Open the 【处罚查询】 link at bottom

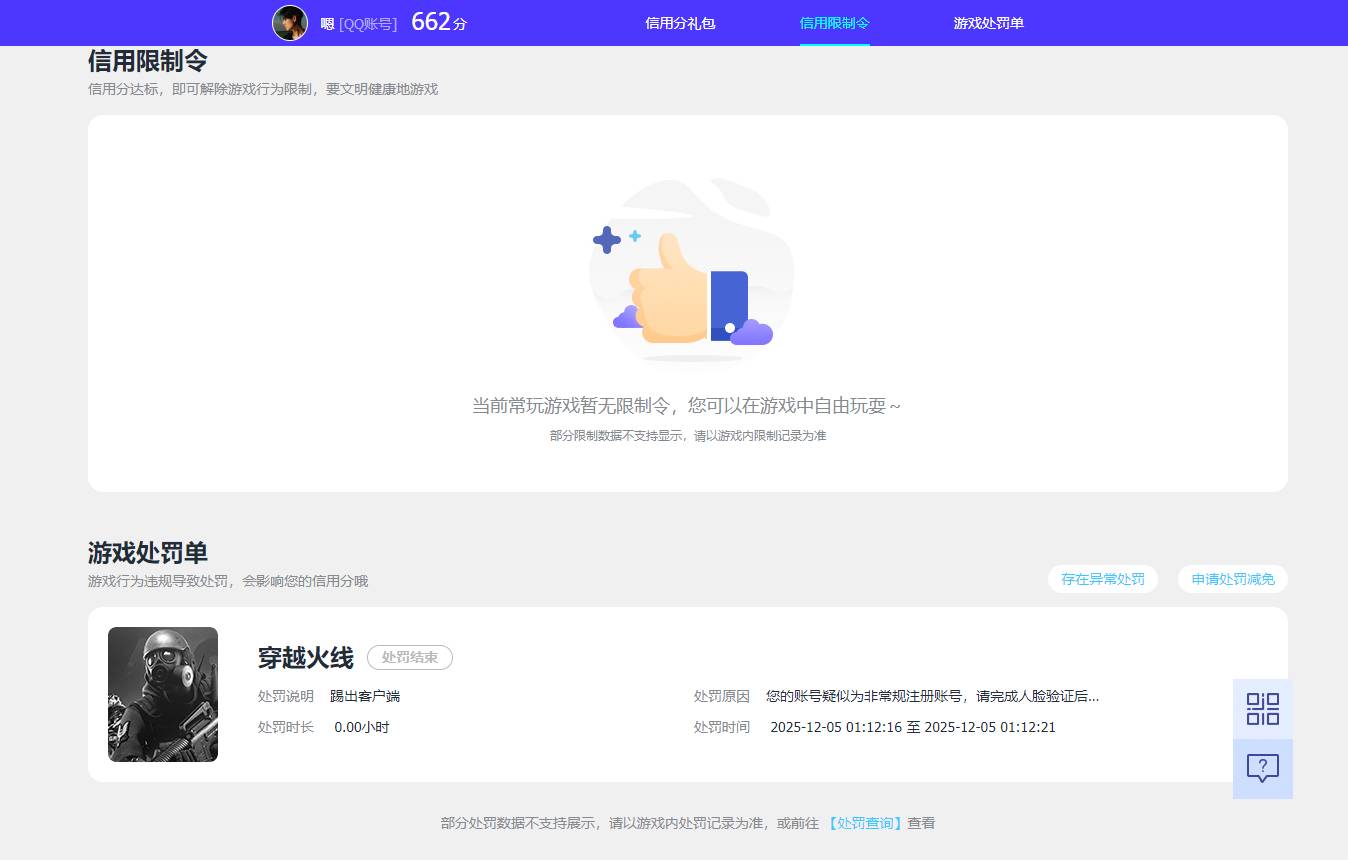click(x=864, y=822)
